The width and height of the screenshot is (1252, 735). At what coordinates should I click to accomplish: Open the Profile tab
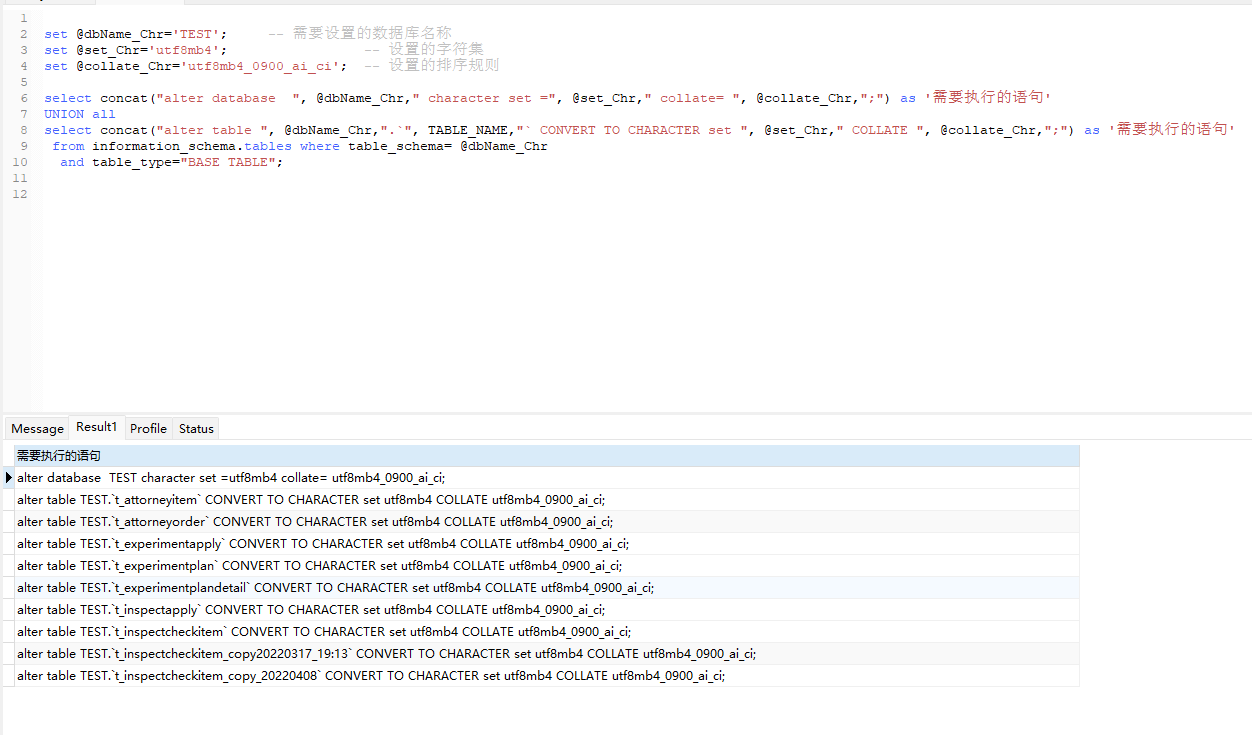pyautogui.click(x=148, y=428)
